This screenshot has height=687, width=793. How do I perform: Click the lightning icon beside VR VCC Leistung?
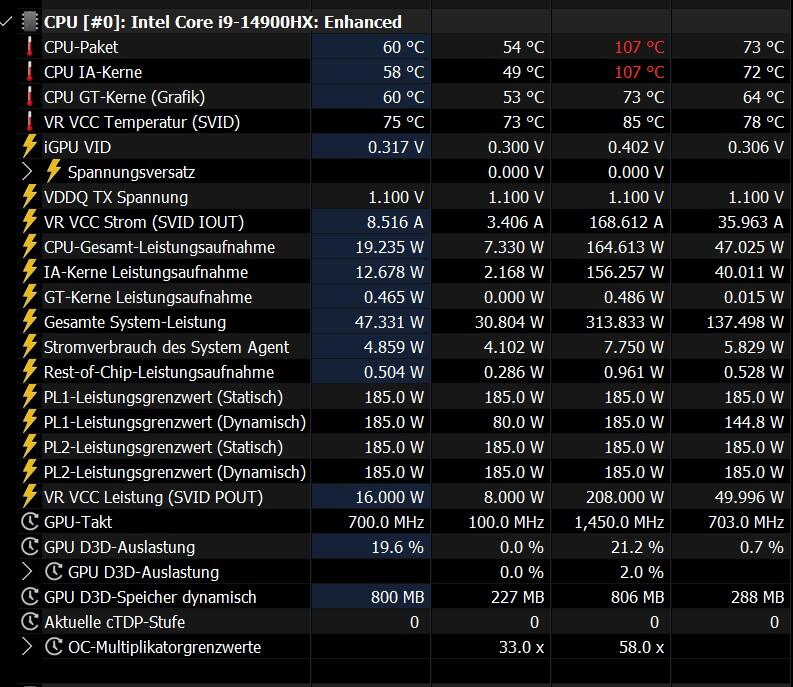[30, 497]
